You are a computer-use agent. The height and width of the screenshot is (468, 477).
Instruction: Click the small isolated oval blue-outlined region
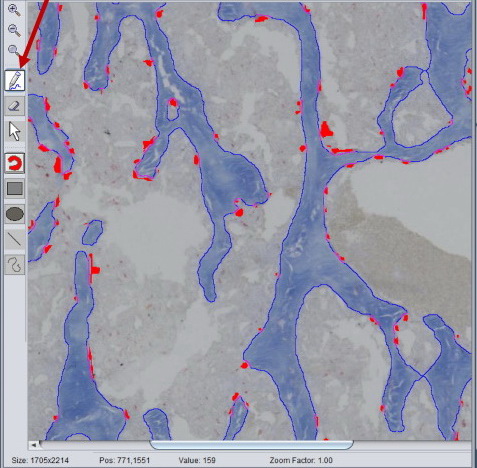[x=92, y=233]
